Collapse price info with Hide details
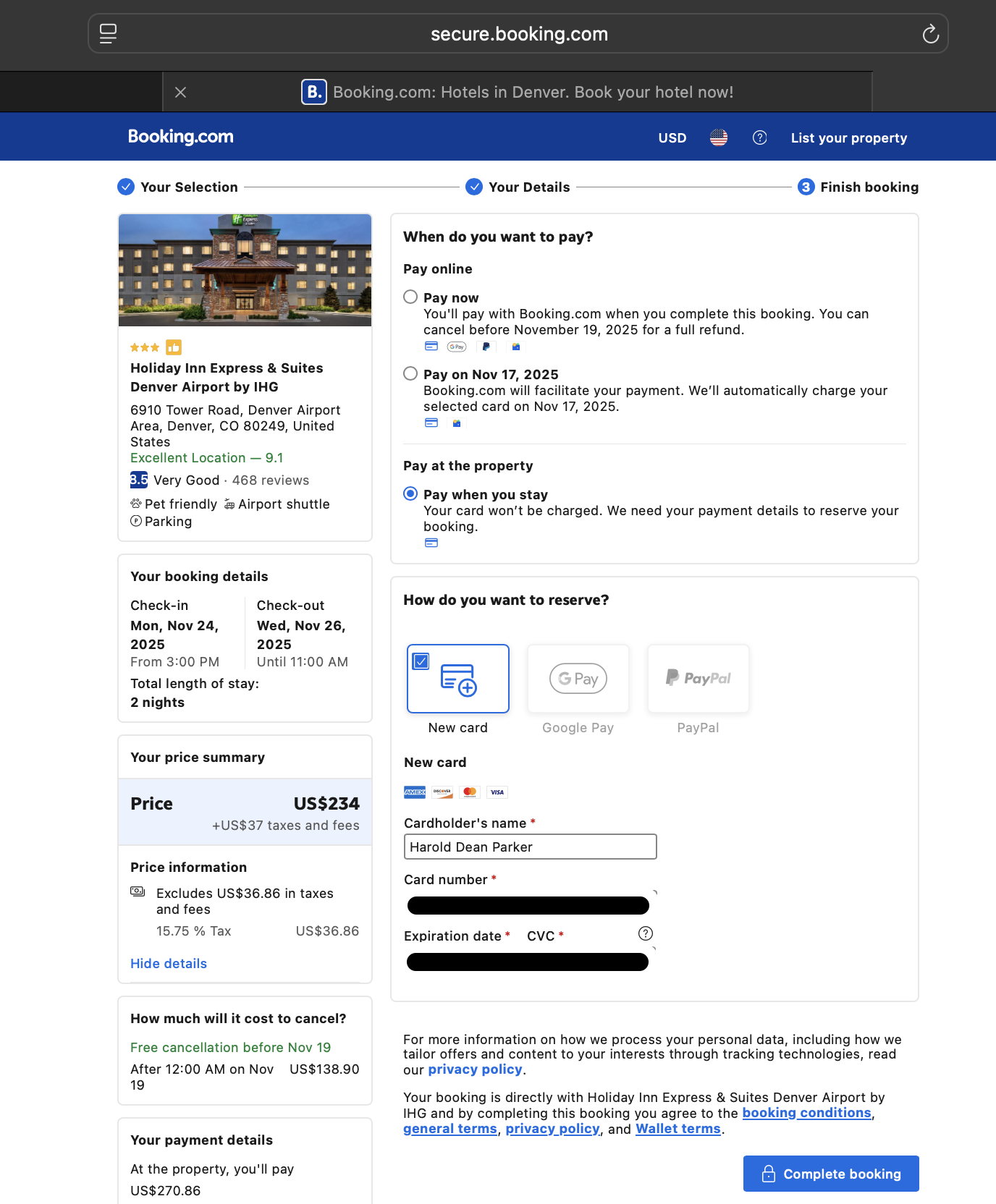The height and width of the screenshot is (1204, 996). point(169,964)
